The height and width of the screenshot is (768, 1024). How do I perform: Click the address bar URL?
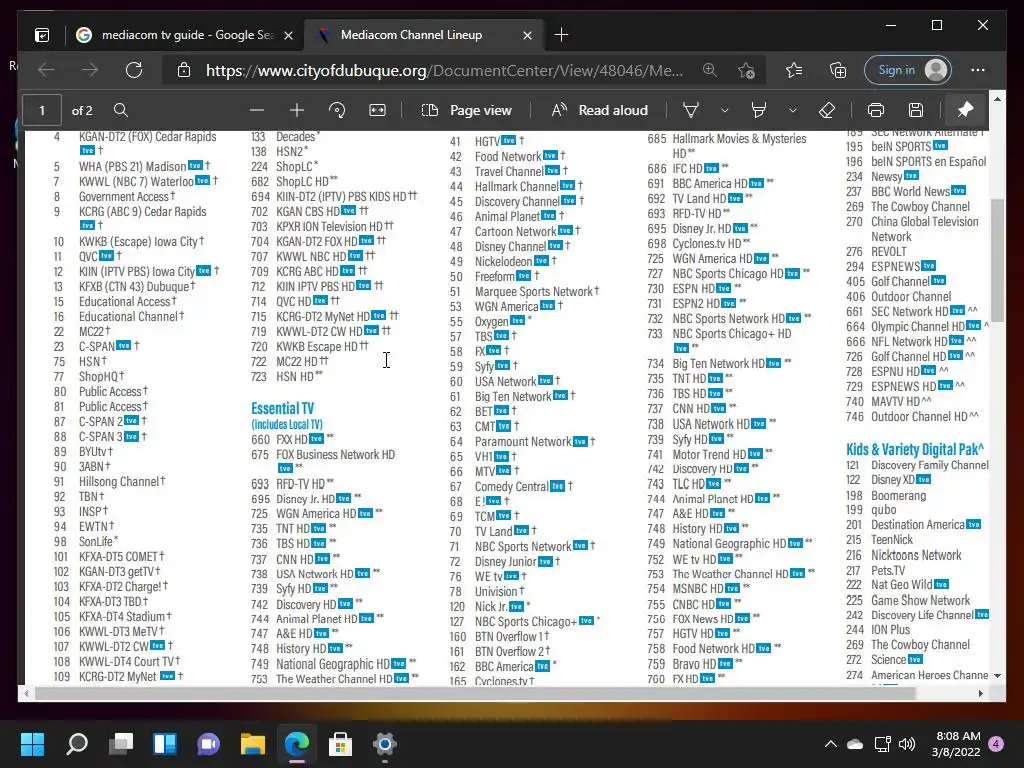pyautogui.click(x=444, y=70)
